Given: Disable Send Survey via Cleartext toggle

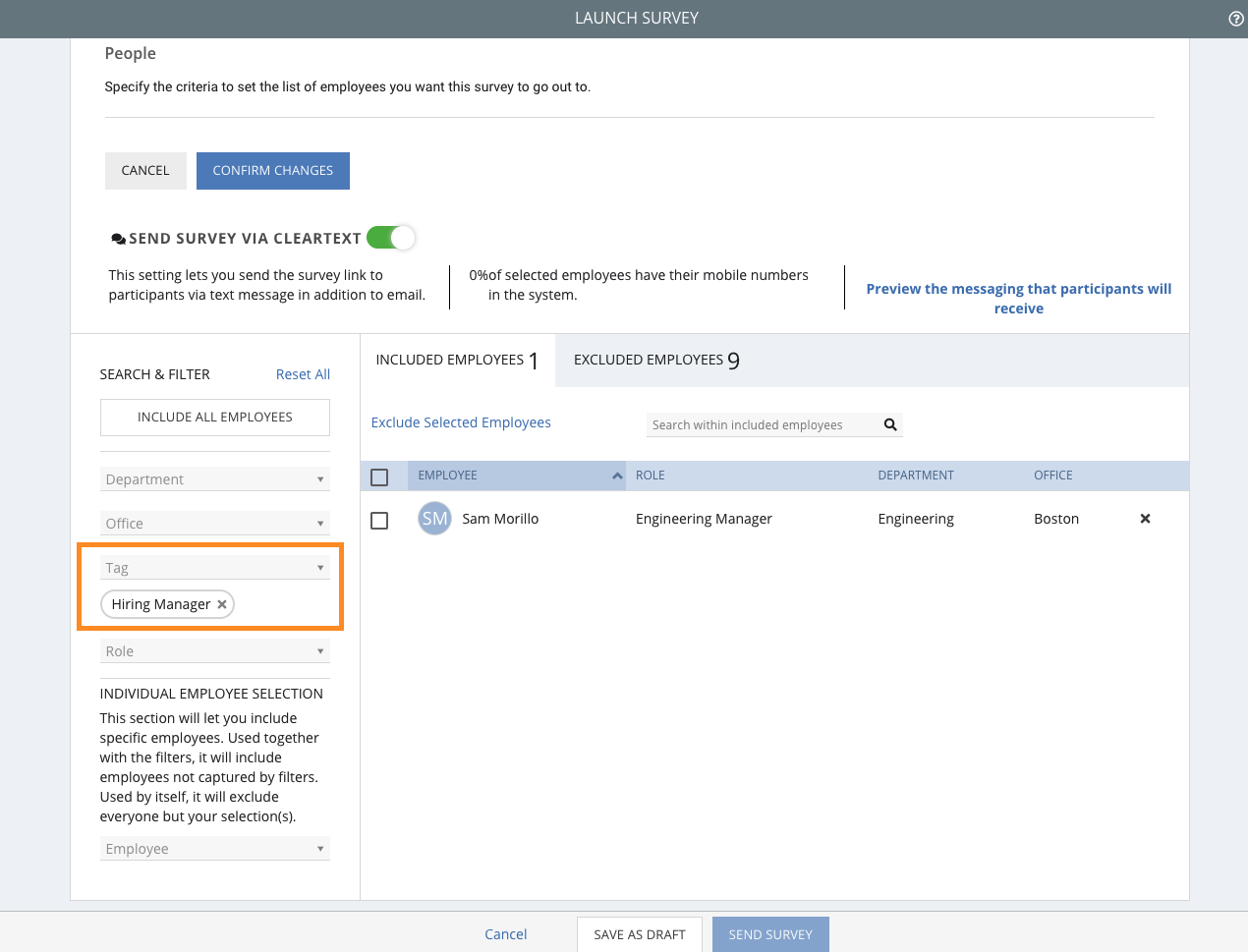Looking at the screenshot, I should coord(391,238).
